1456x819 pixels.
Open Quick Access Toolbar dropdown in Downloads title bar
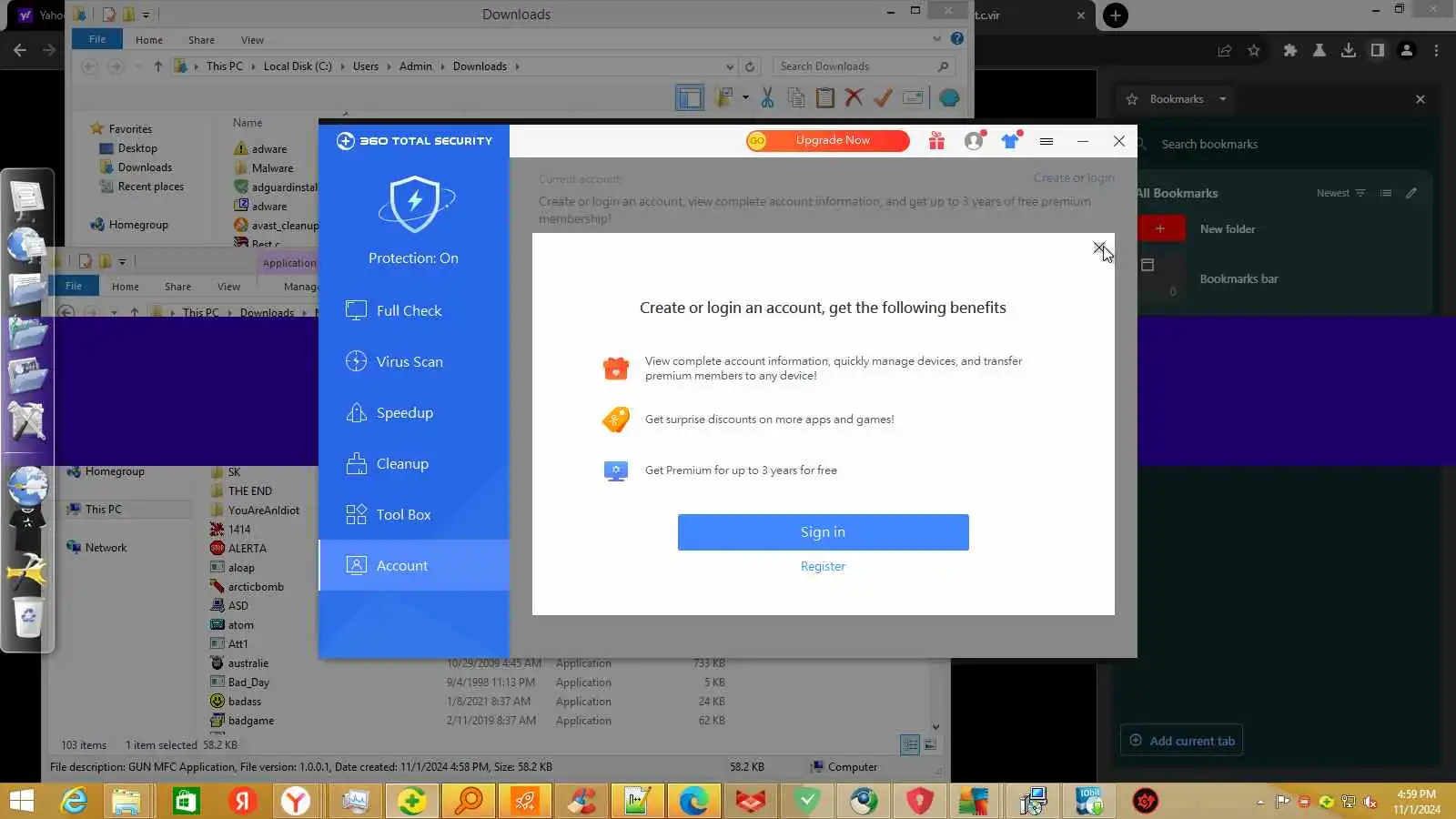coord(146,15)
